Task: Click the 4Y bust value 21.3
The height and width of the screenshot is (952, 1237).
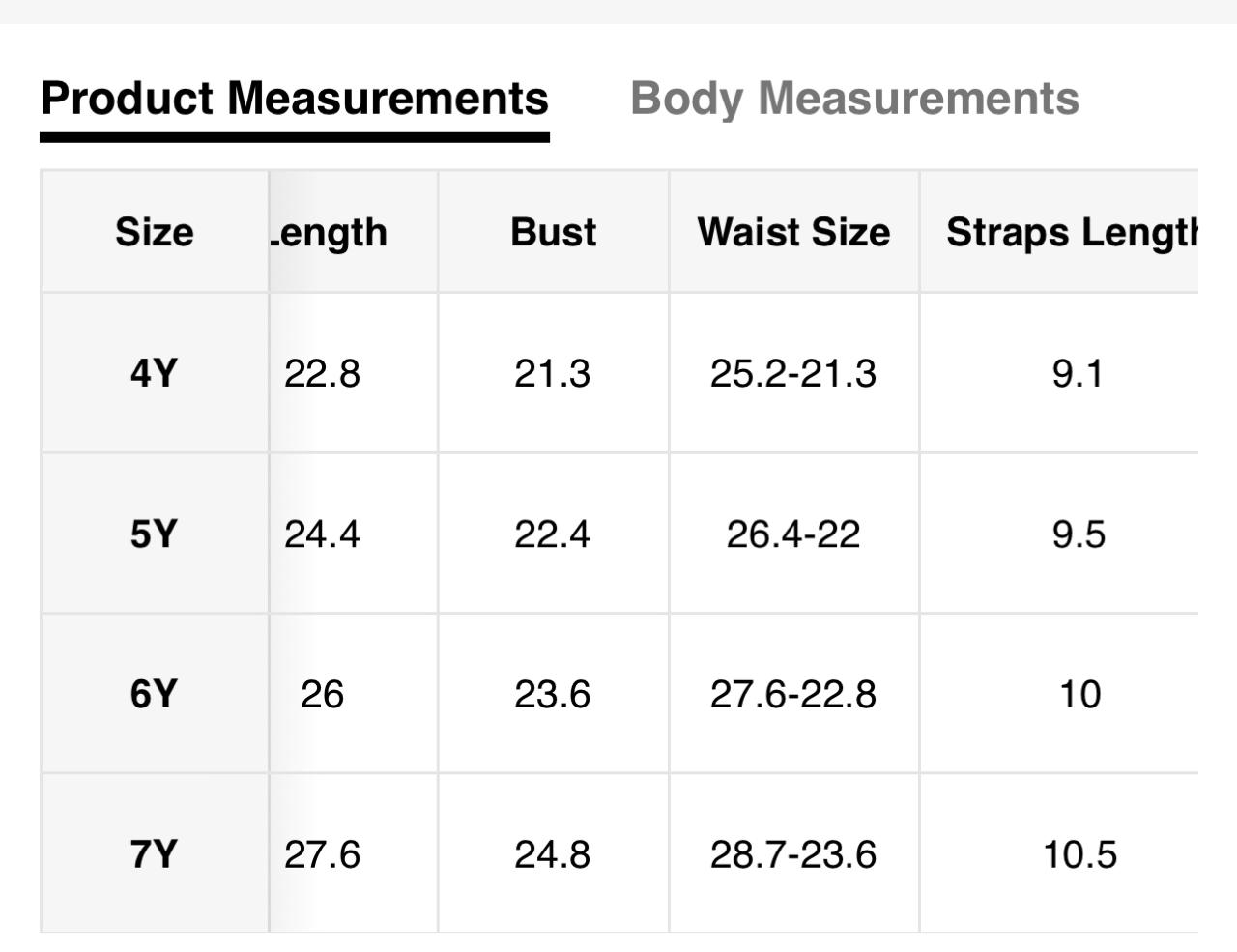Action: [552, 373]
